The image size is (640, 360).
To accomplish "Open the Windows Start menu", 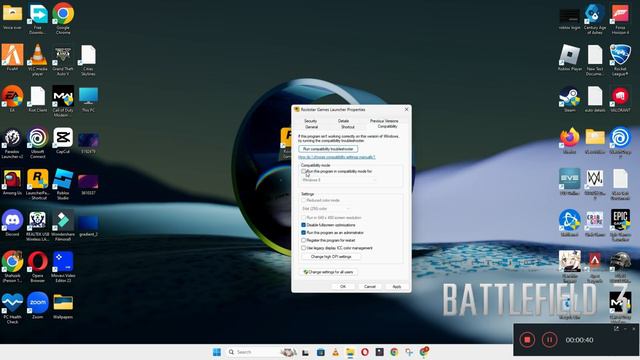I will pos(217,352).
